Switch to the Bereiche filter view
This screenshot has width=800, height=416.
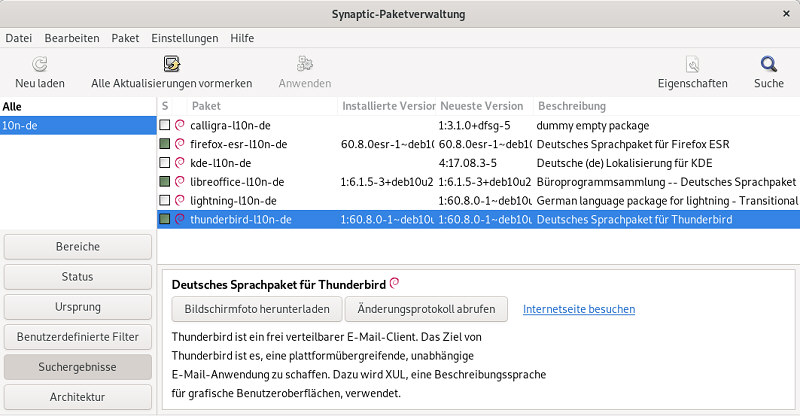point(77,246)
